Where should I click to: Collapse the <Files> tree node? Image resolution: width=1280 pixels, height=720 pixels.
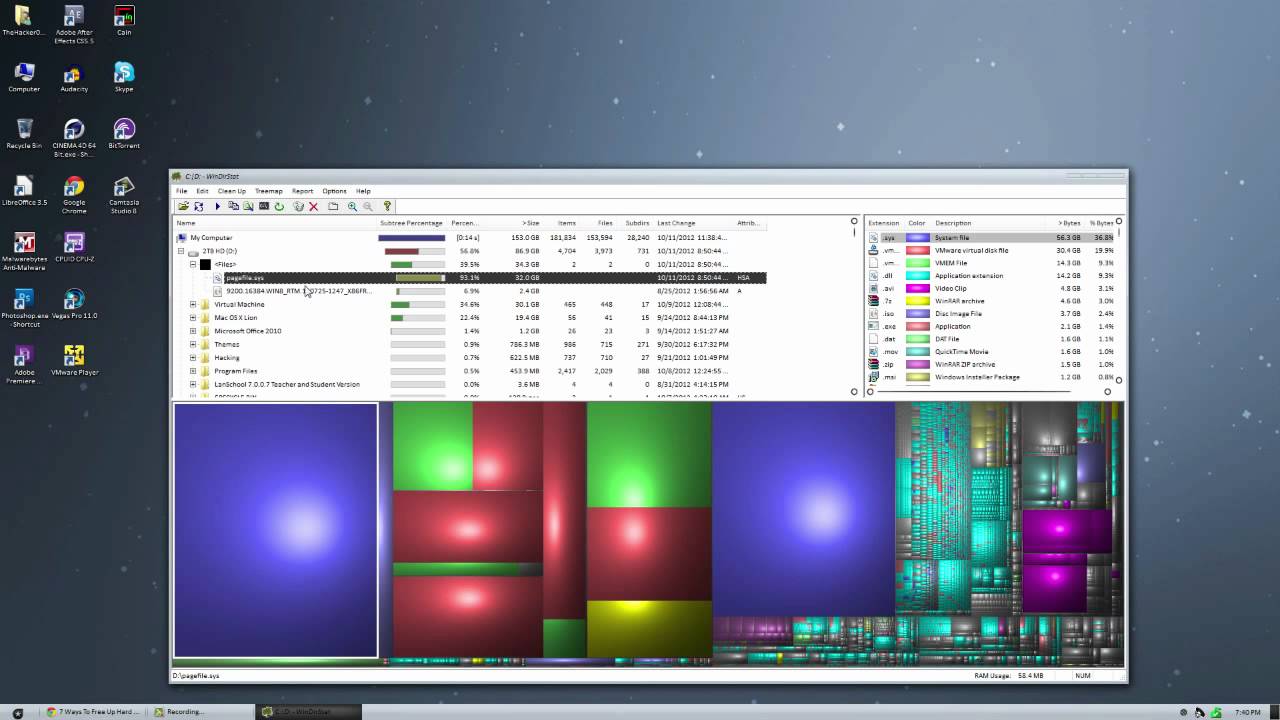click(193, 264)
